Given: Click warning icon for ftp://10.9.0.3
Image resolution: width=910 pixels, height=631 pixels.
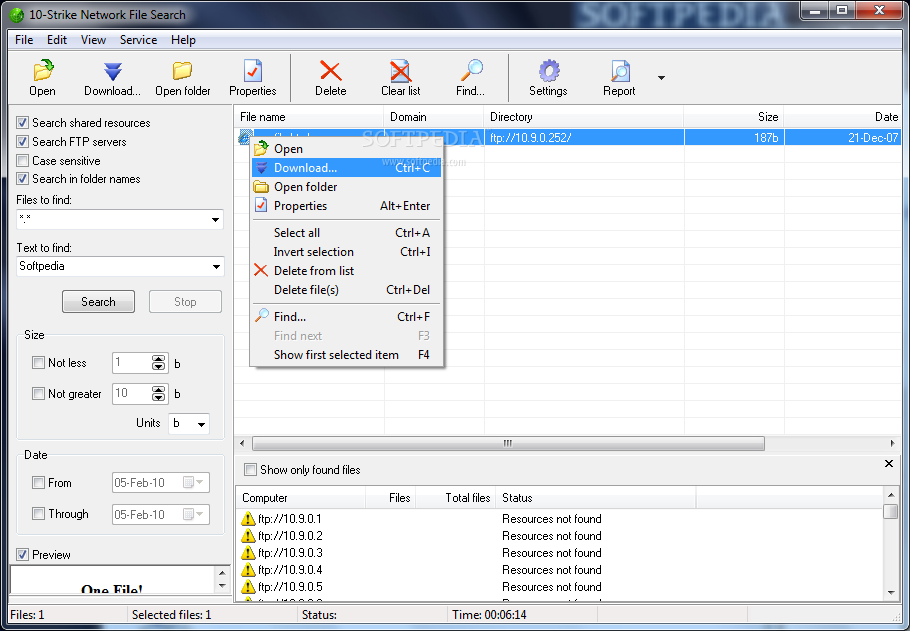Looking at the screenshot, I should tap(248, 552).
